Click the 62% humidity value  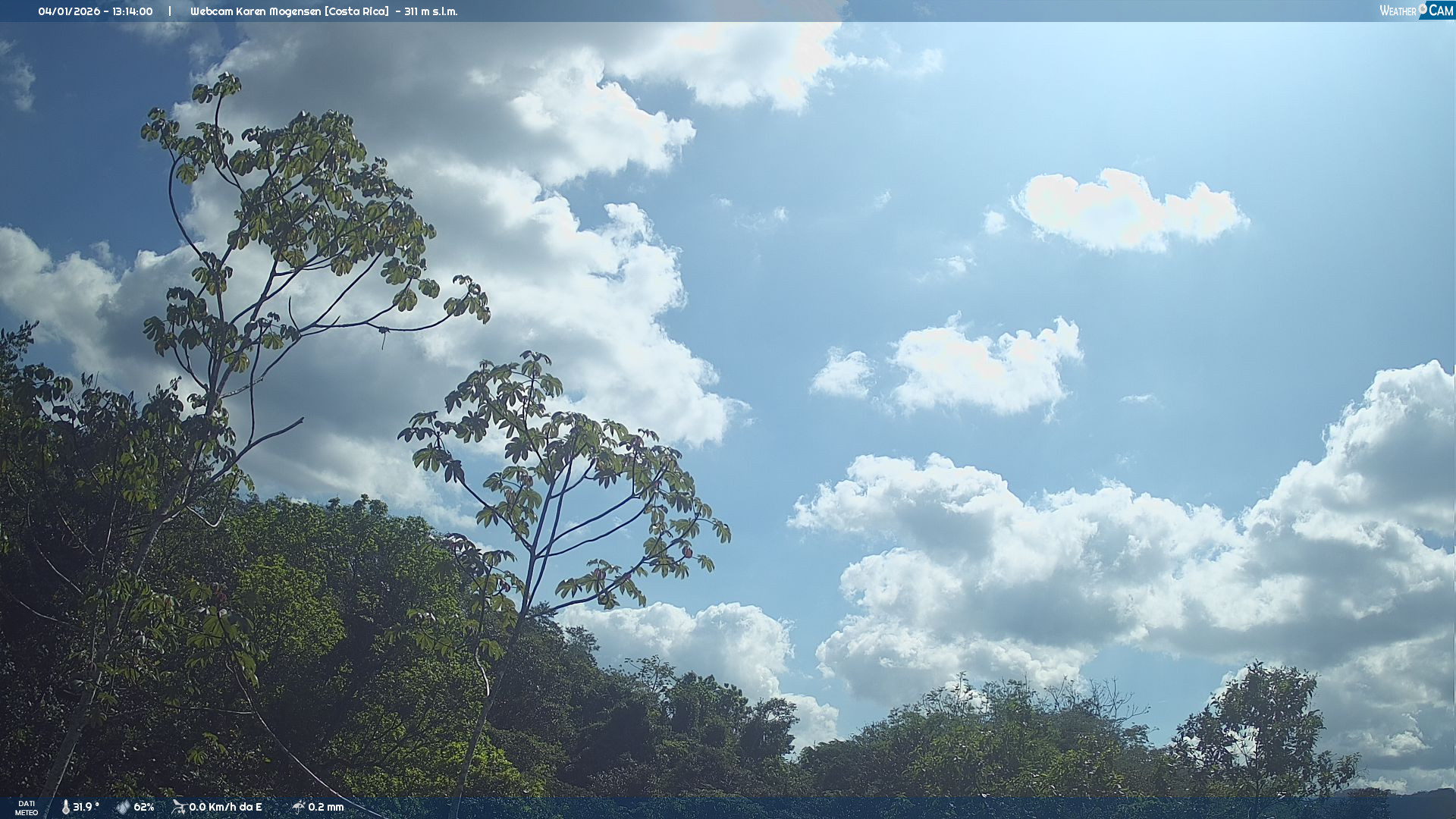click(x=144, y=807)
